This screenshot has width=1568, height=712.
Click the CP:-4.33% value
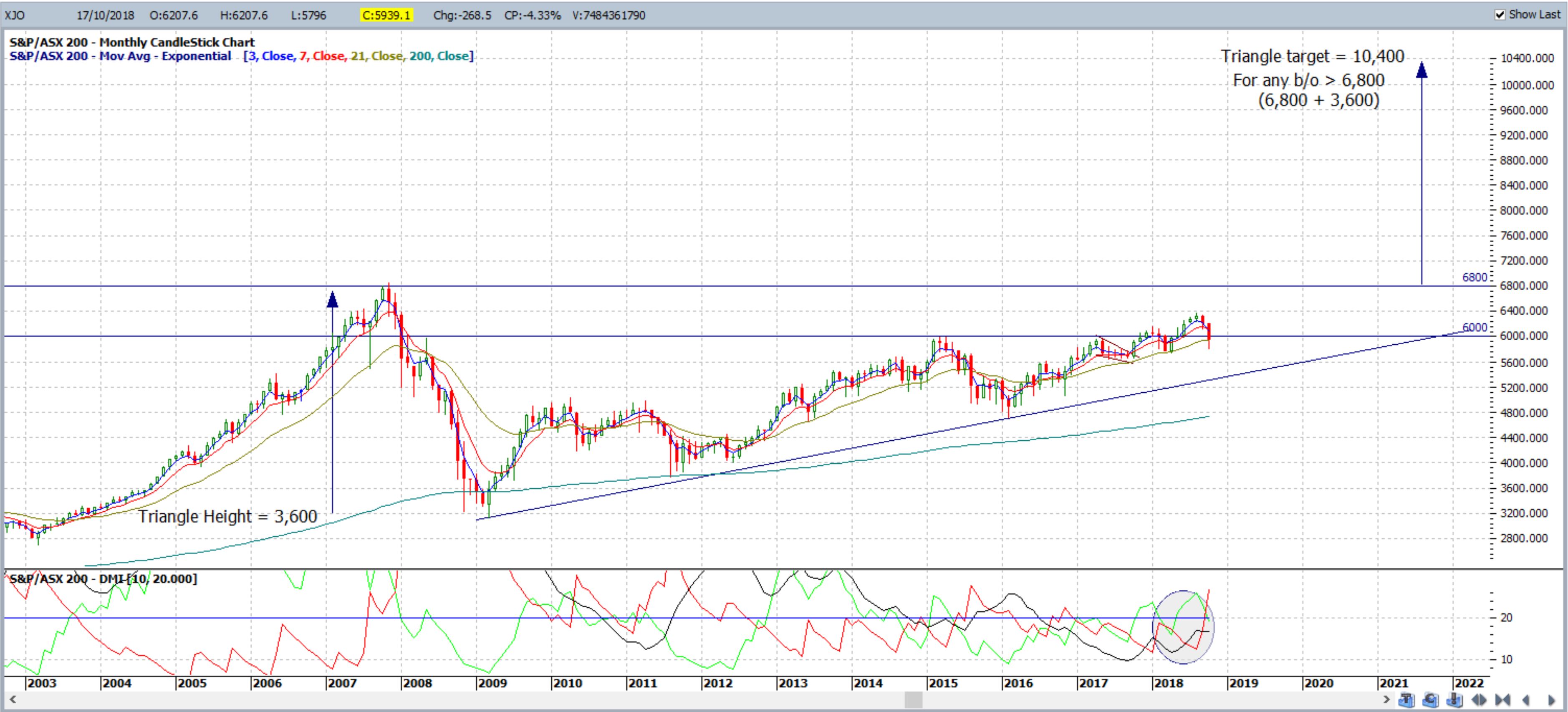tap(532, 15)
